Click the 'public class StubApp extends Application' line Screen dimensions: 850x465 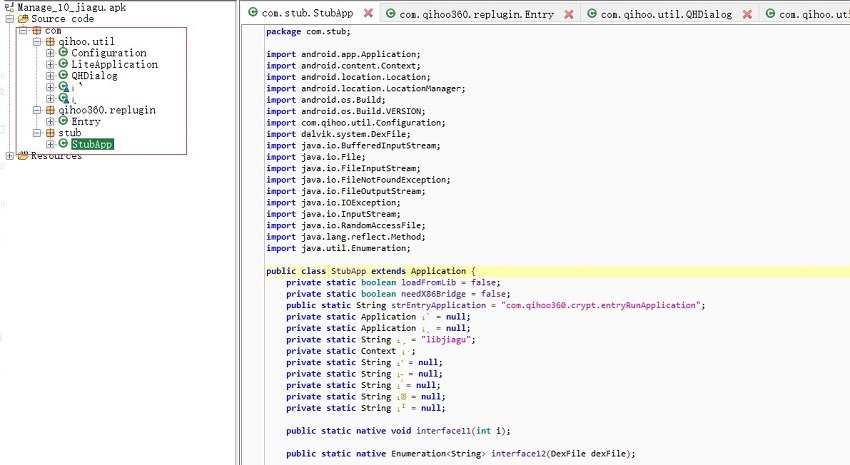point(370,271)
